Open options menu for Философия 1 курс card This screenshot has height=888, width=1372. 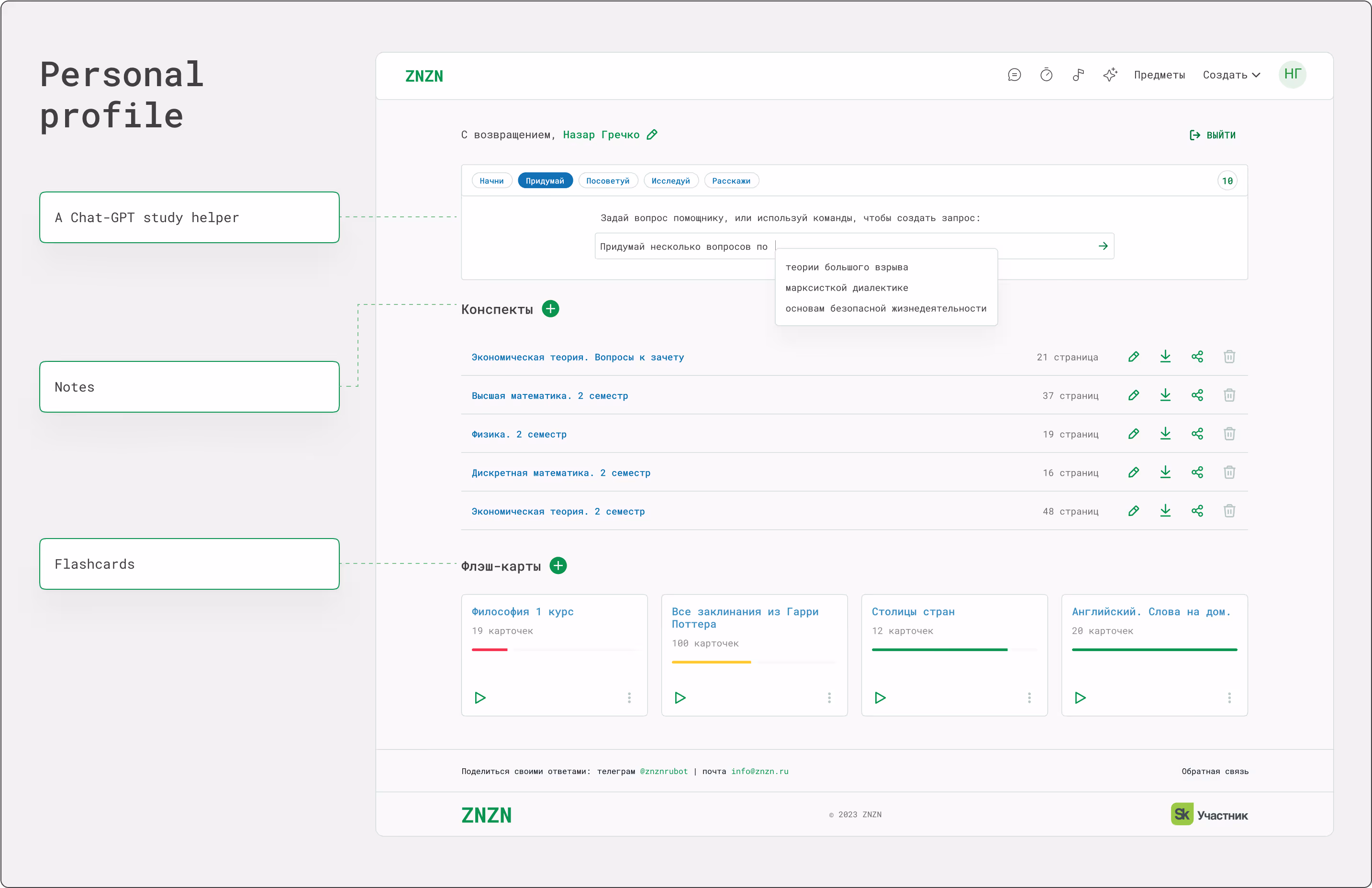pos(629,698)
